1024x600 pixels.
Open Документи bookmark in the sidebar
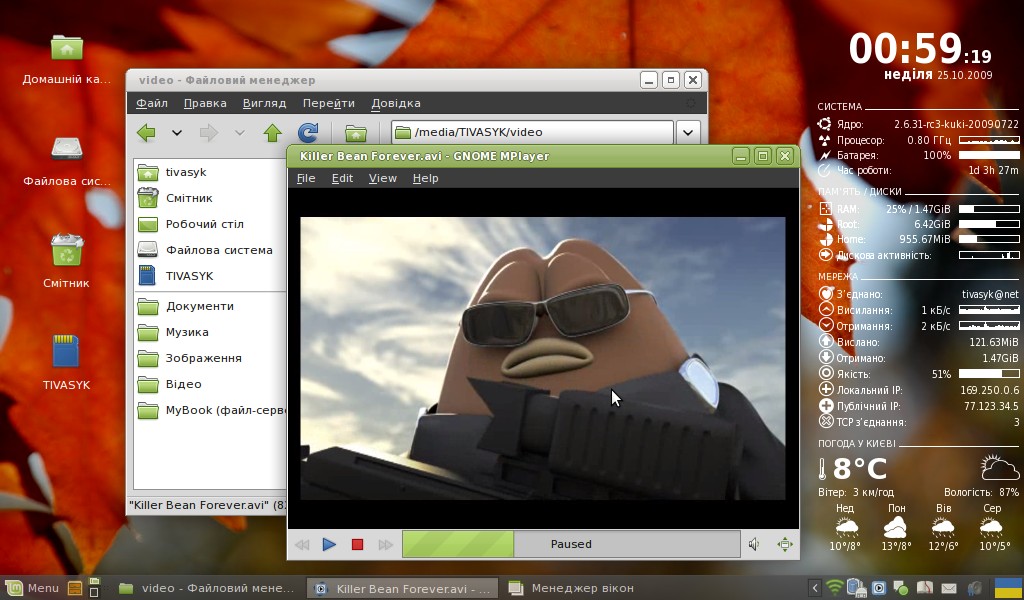pyautogui.click(x=210, y=306)
